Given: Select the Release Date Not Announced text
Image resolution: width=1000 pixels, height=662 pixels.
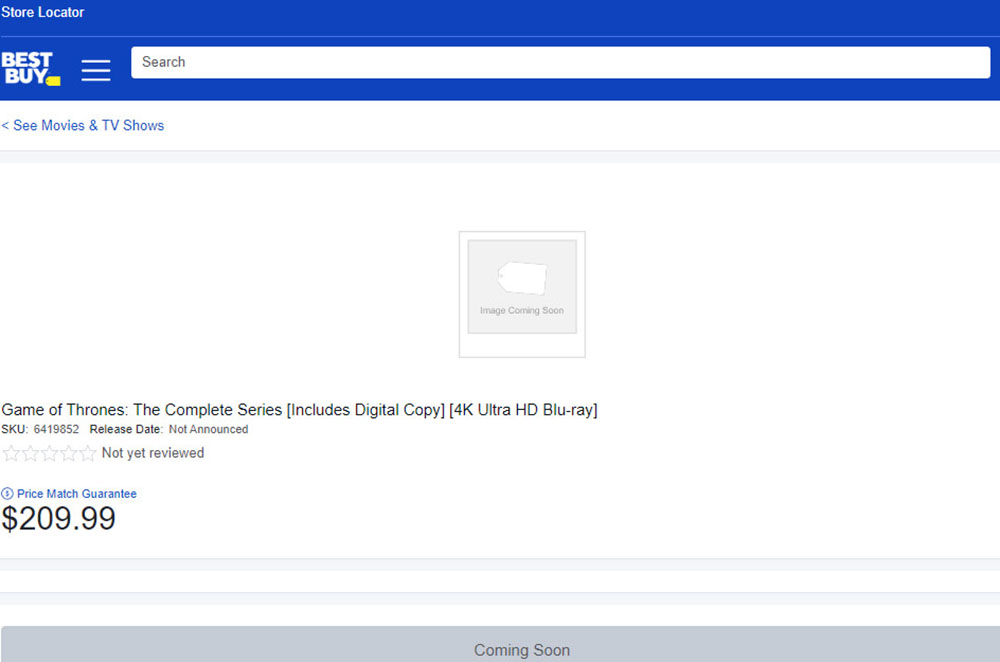Looking at the screenshot, I should (x=169, y=429).
